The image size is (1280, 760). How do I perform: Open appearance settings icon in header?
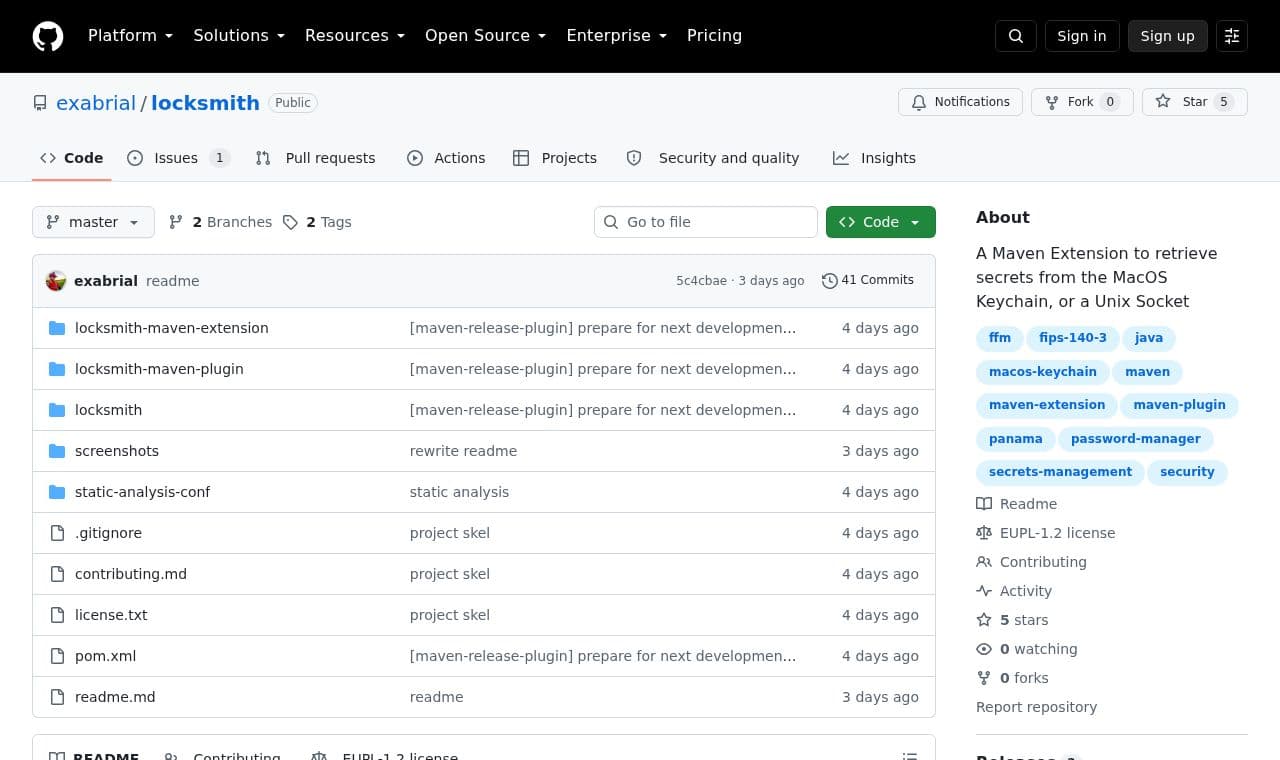pos(1232,36)
